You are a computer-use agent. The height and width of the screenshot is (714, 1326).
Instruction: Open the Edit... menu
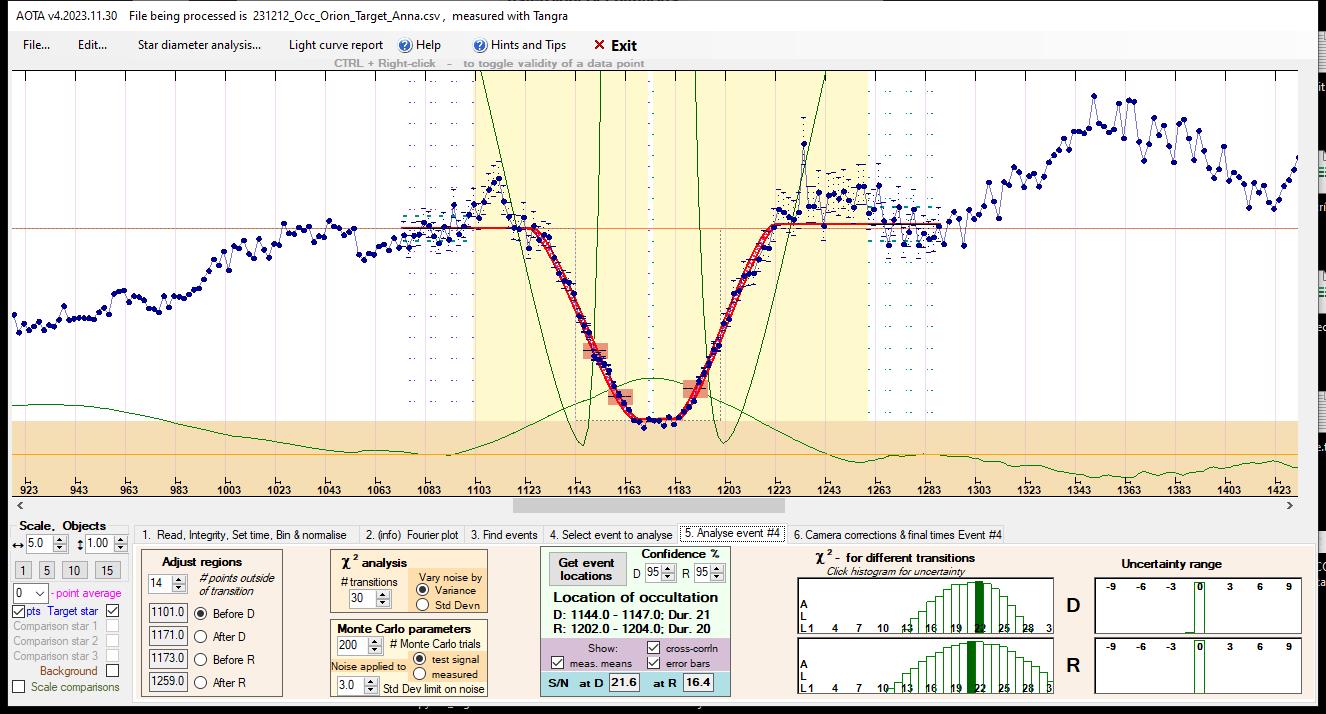coord(92,45)
